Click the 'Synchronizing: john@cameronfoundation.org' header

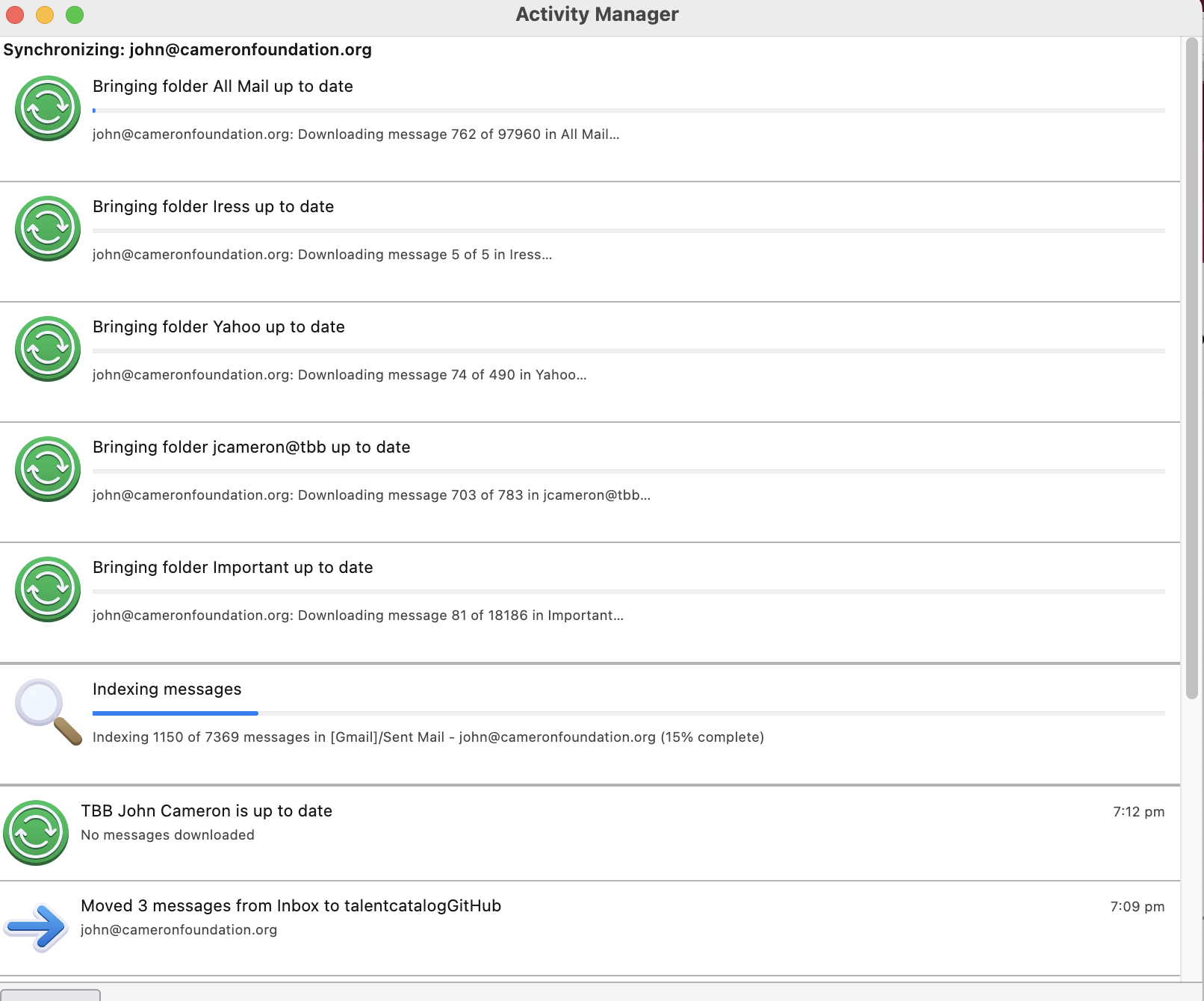click(187, 50)
